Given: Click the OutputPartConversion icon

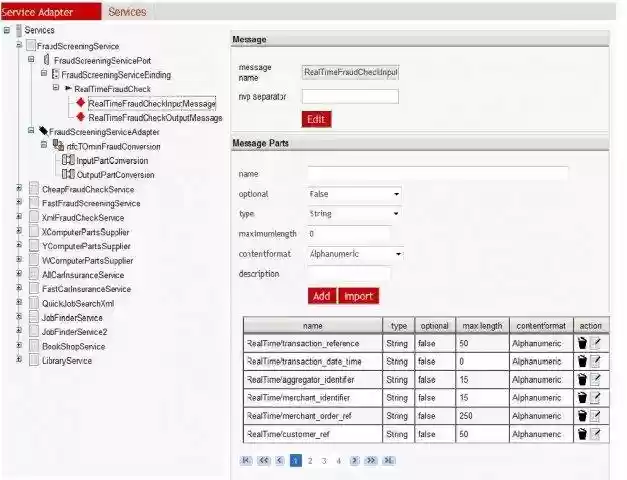Looking at the screenshot, I should pyautogui.click(x=68, y=174).
